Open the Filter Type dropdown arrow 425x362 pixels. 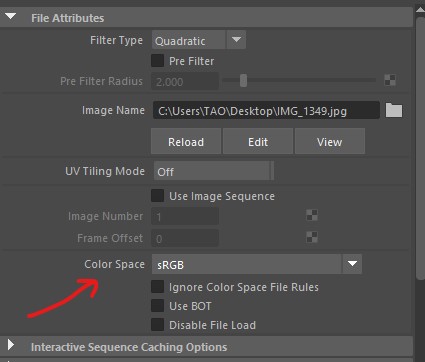coord(236,40)
